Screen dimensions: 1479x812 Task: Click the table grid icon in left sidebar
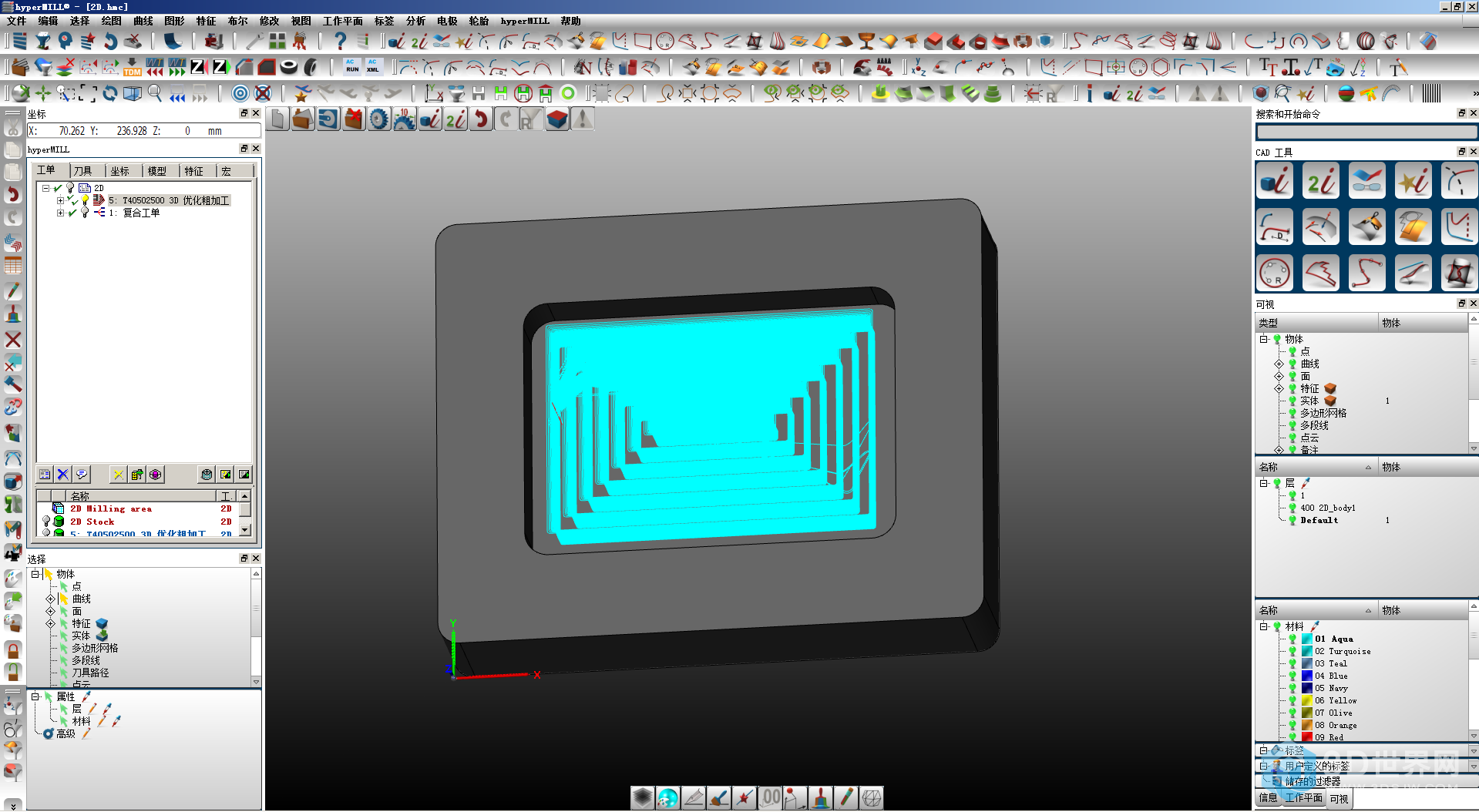click(13, 267)
